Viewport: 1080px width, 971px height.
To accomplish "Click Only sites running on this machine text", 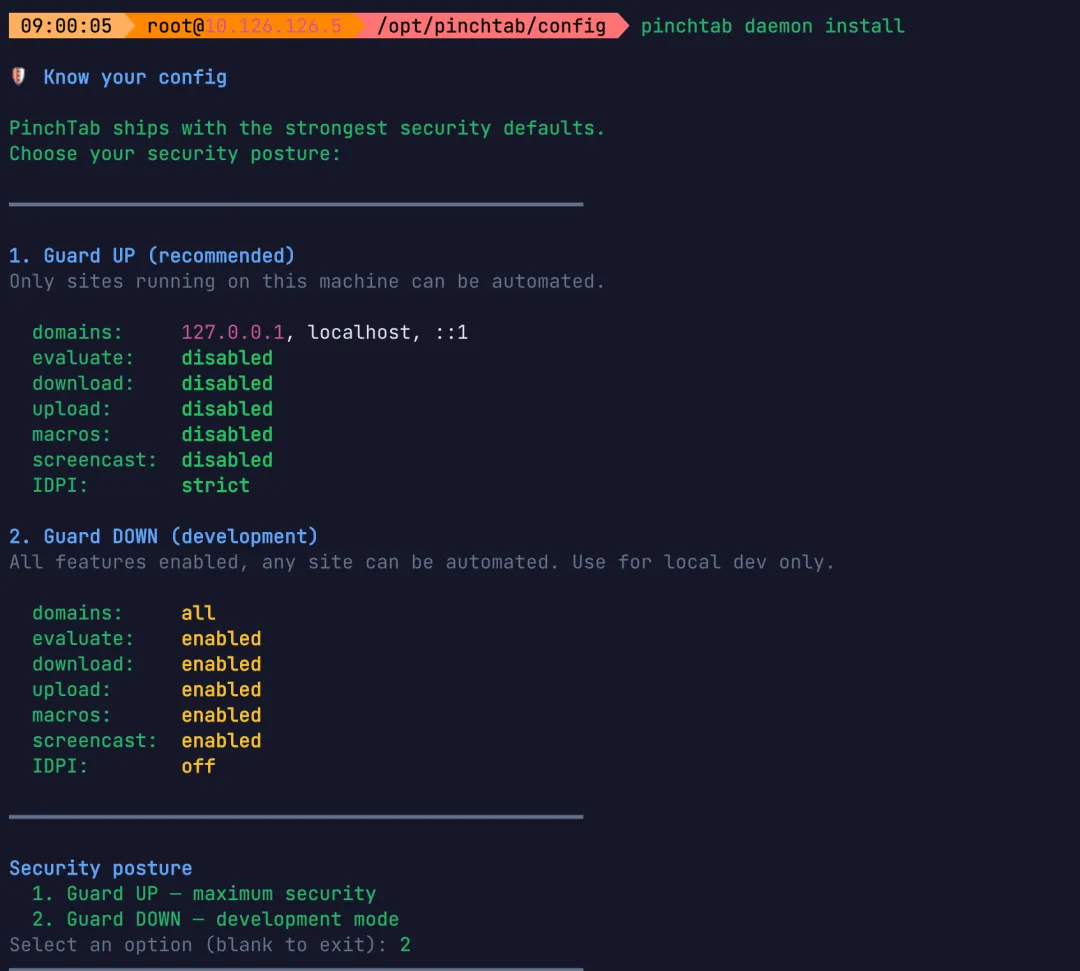I will 307,281.
